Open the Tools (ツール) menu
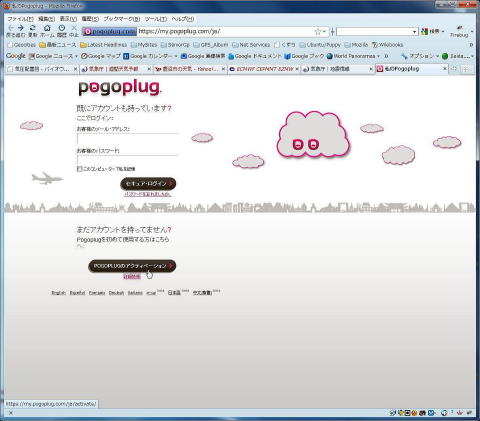The image size is (480, 421). [x=155, y=19]
